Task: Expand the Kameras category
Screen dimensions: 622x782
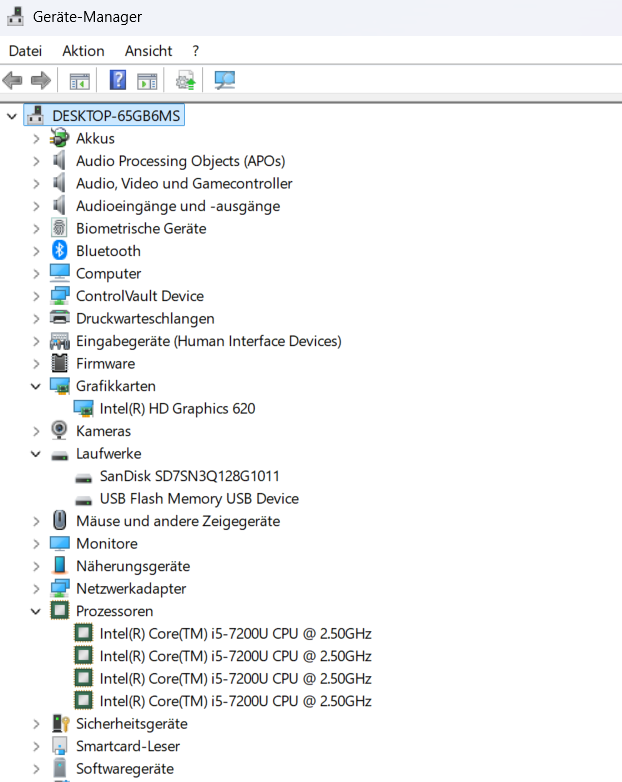Action: click(x=36, y=431)
